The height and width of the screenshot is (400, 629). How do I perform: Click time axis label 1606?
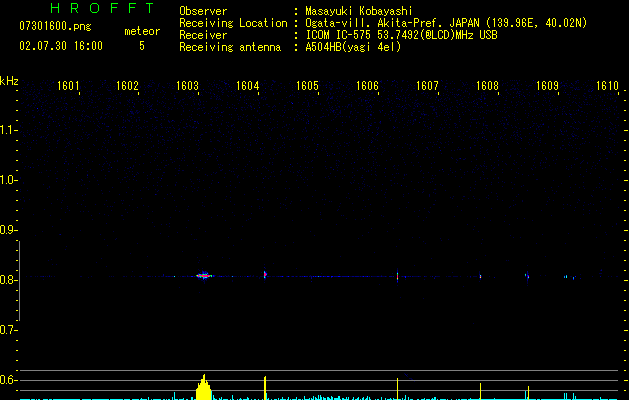coord(367,86)
